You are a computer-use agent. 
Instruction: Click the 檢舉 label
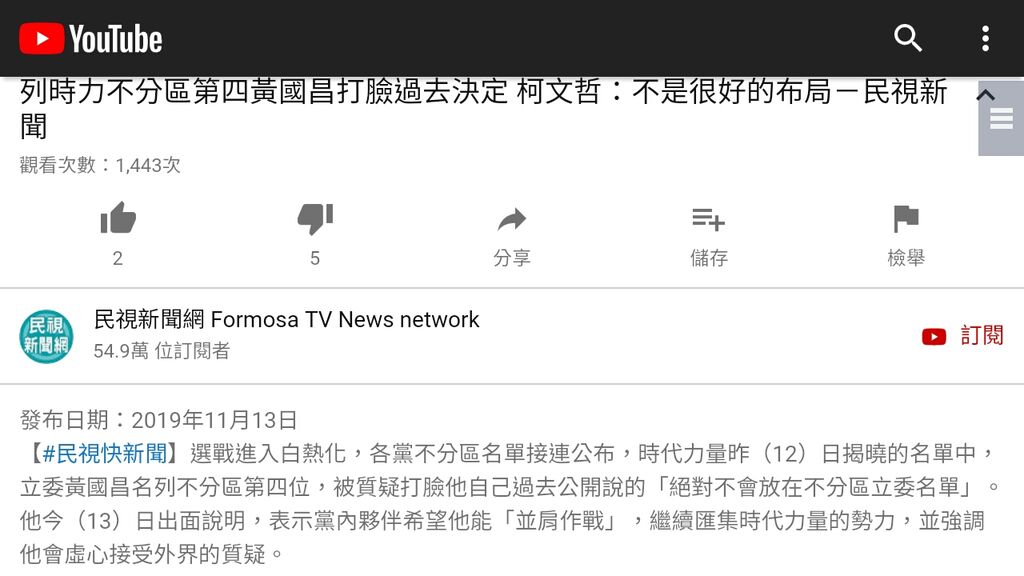[906, 258]
